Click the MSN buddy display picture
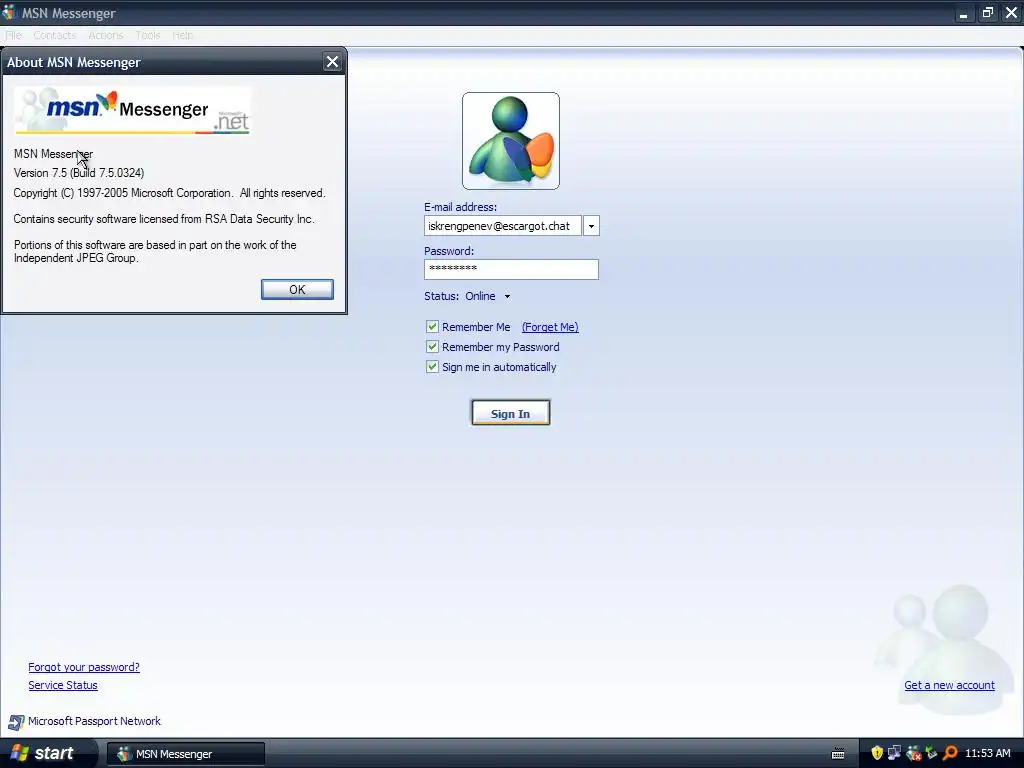This screenshot has height=768, width=1024. (x=511, y=141)
